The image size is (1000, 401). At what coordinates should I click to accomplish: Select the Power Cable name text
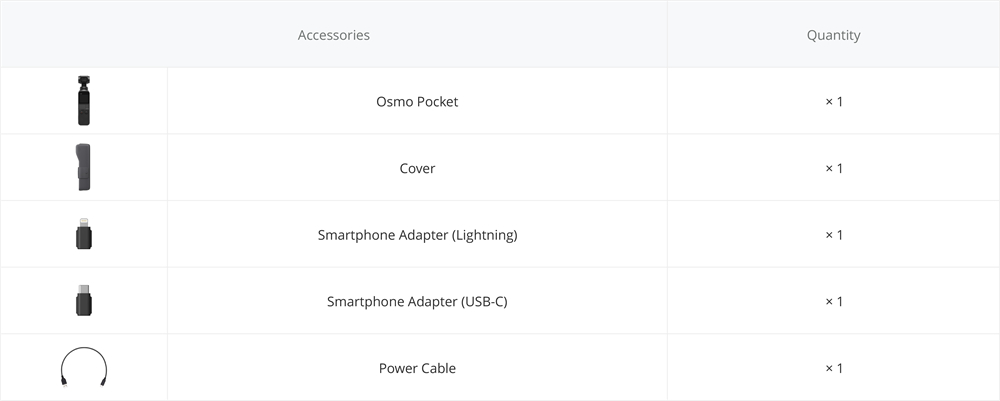pyautogui.click(x=417, y=368)
